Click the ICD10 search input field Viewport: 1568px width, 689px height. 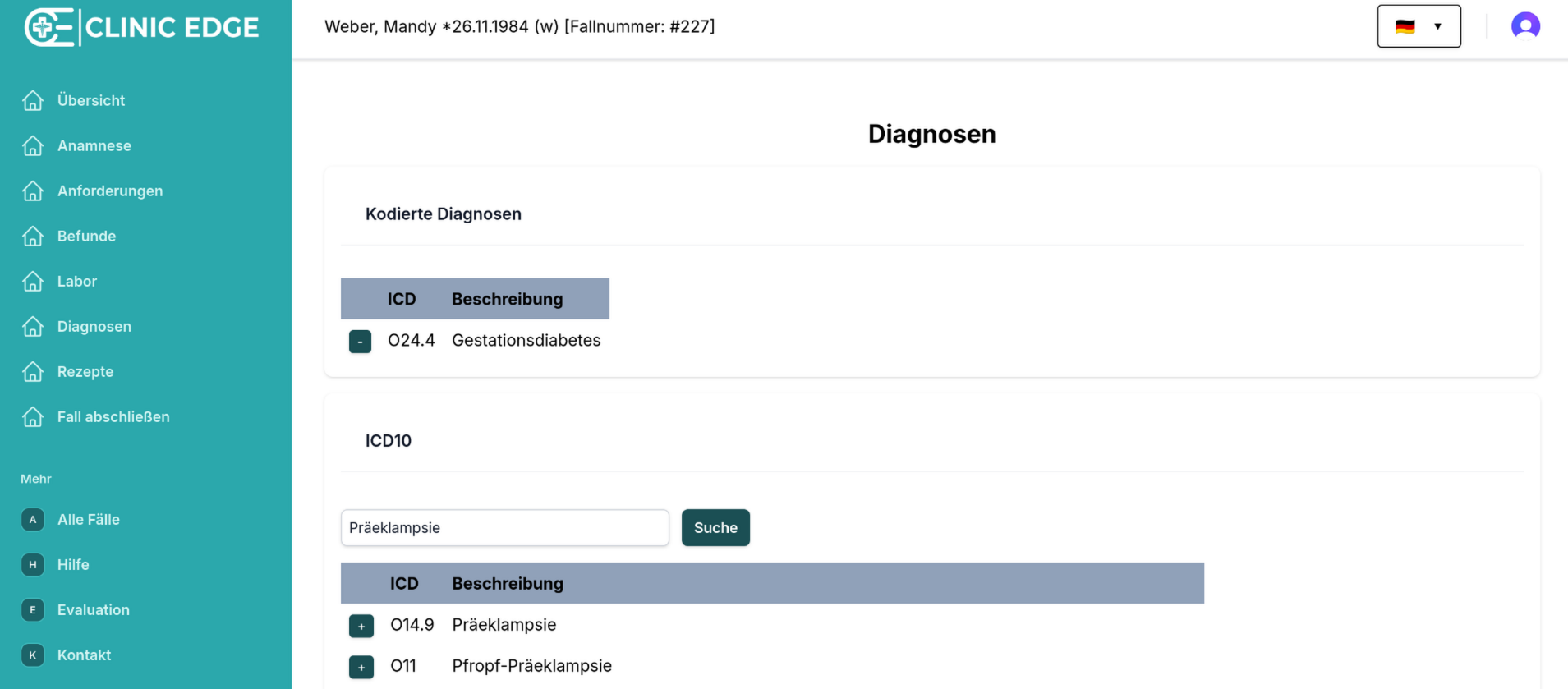[504, 528]
